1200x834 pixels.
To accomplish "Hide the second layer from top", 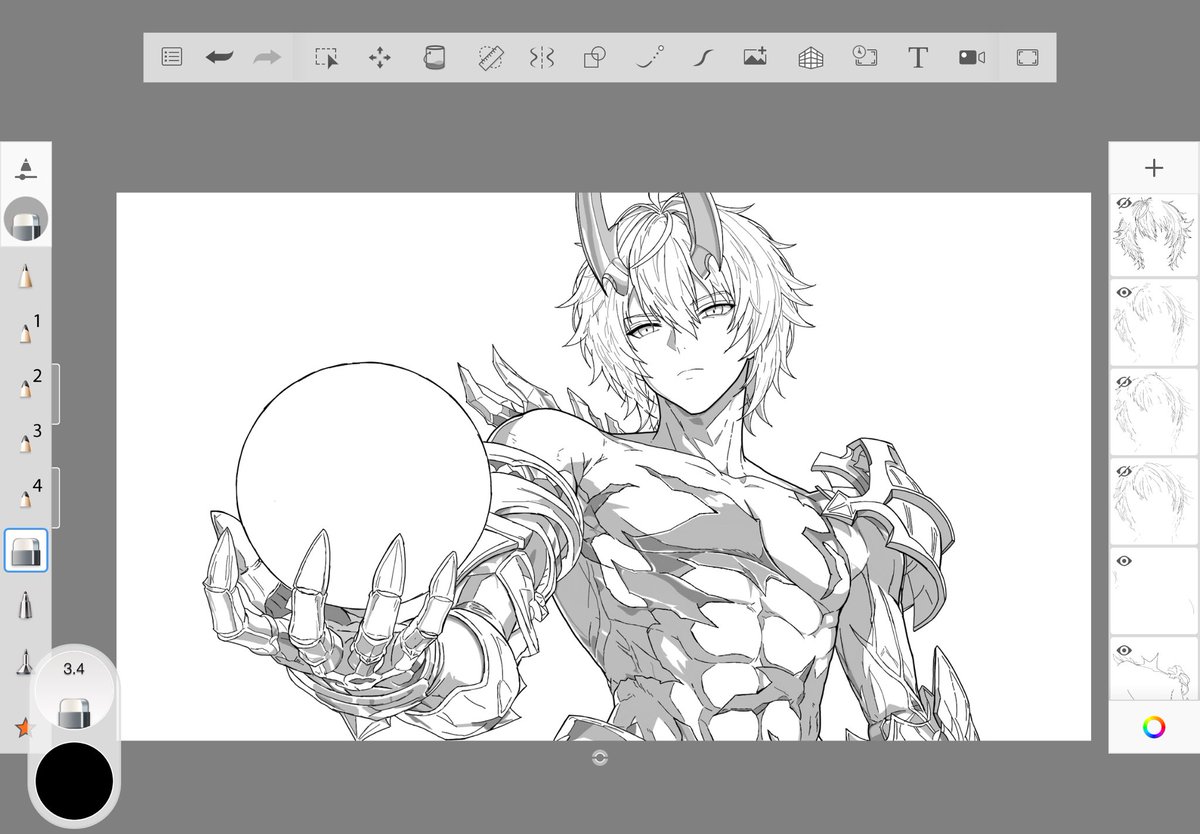I will tap(1124, 292).
